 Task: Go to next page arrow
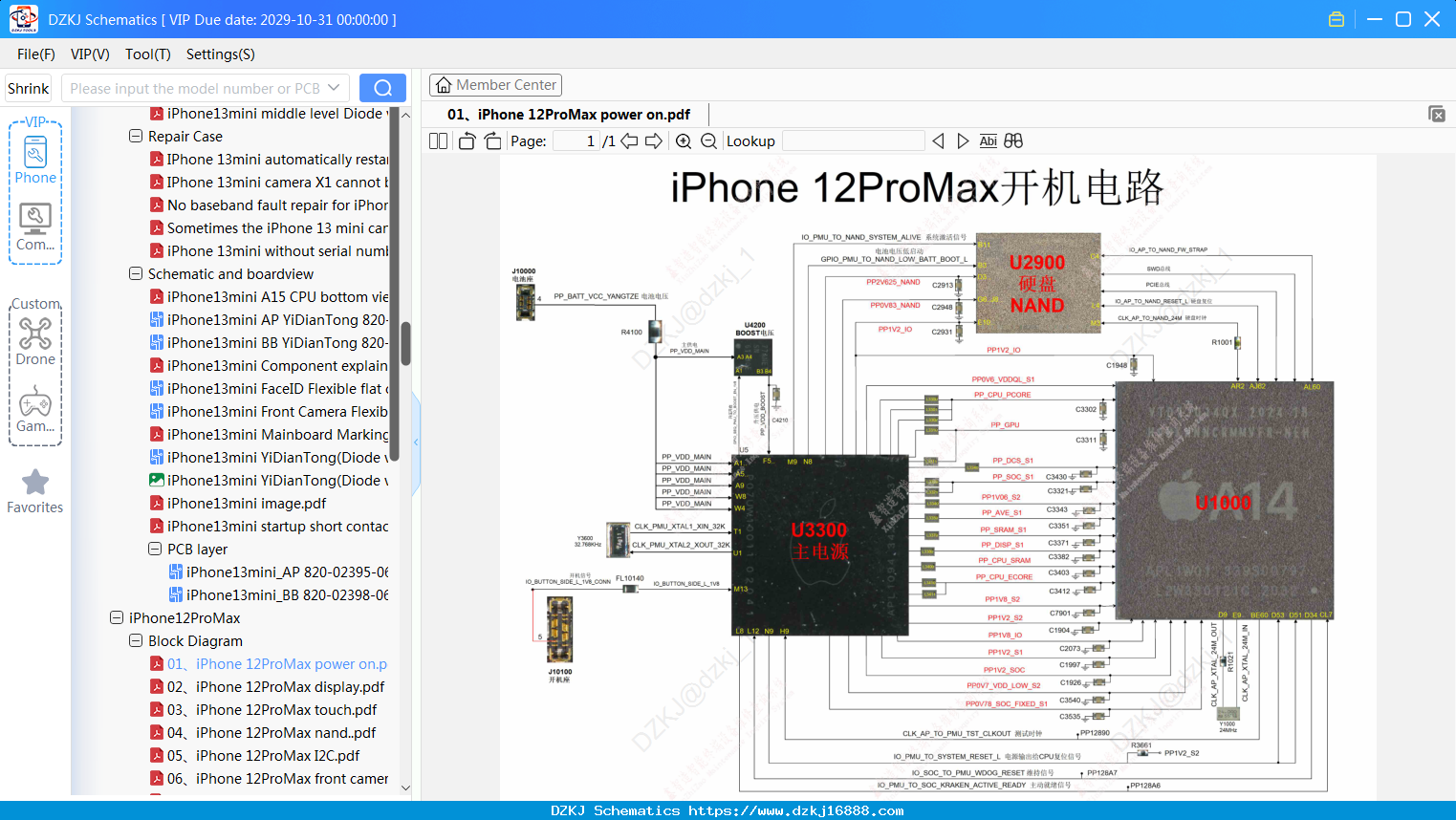(654, 141)
